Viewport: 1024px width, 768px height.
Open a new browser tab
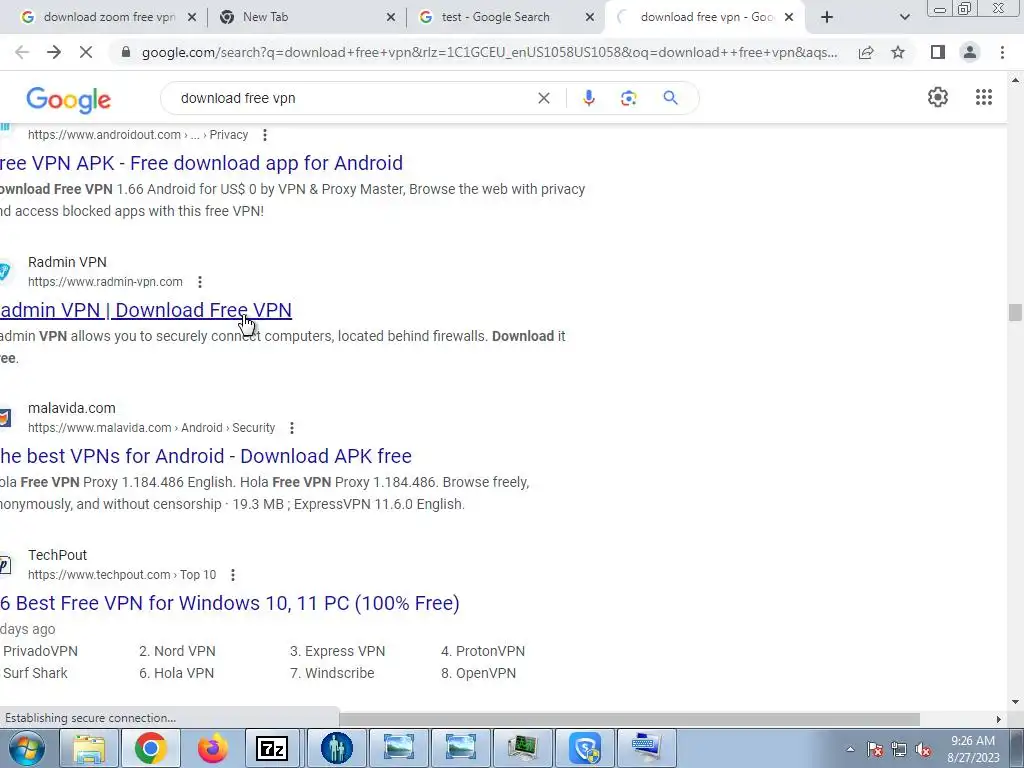point(827,17)
